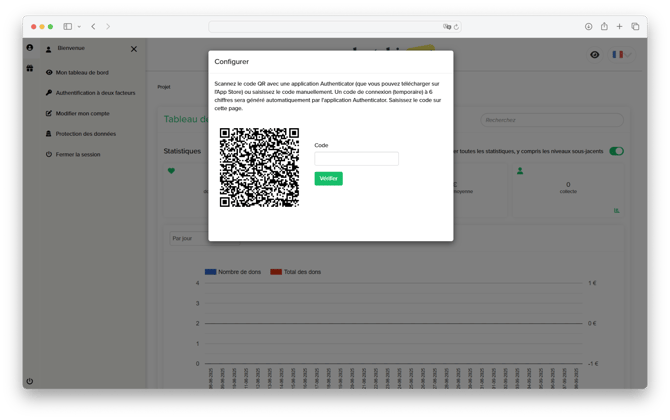Select Modifier mon compte
Viewport: 670px width, 420px height.
[x=78, y=113]
